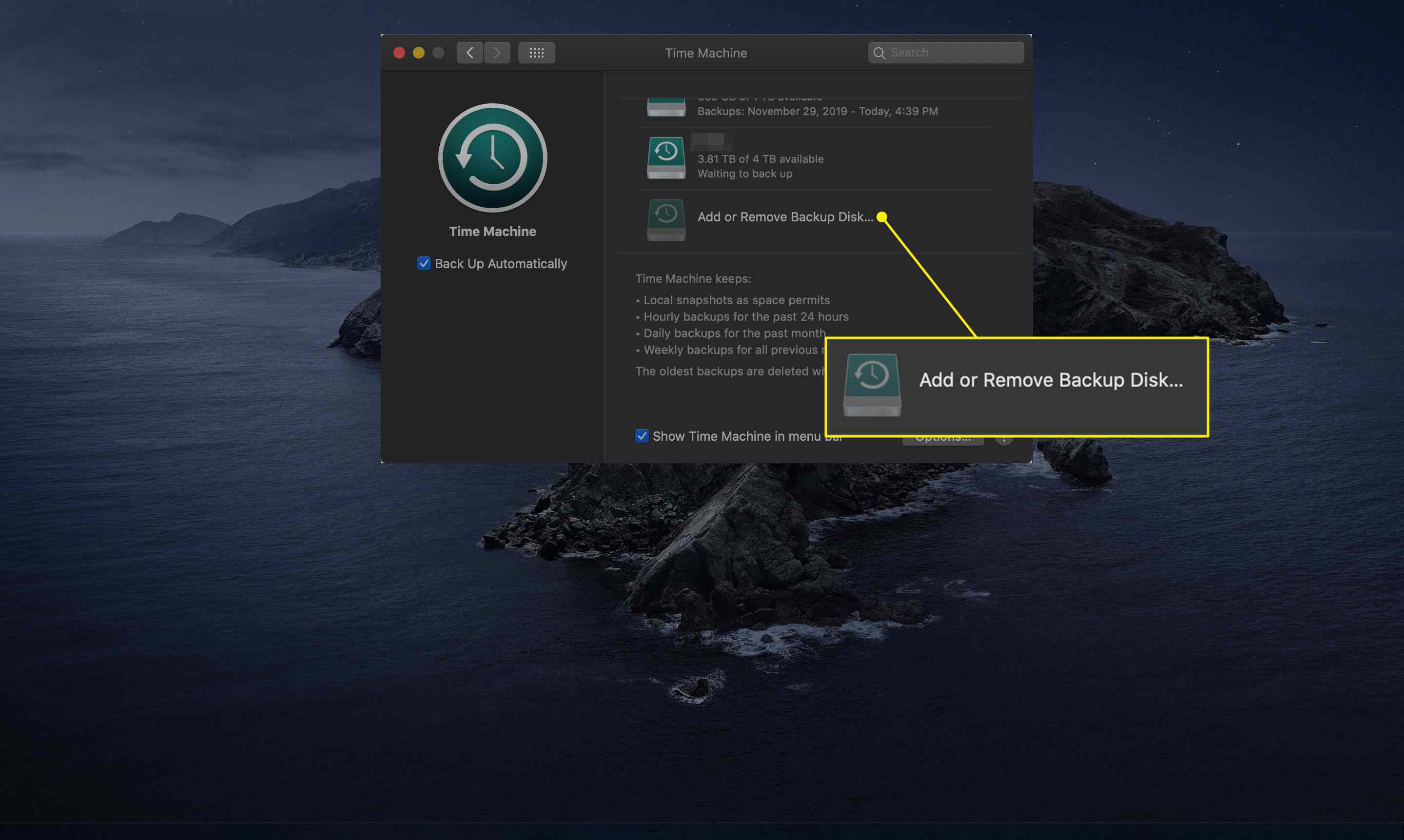Select the 3.81 TB of 4 TB disk icon
The height and width of the screenshot is (840, 1404).
(x=666, y=158)
